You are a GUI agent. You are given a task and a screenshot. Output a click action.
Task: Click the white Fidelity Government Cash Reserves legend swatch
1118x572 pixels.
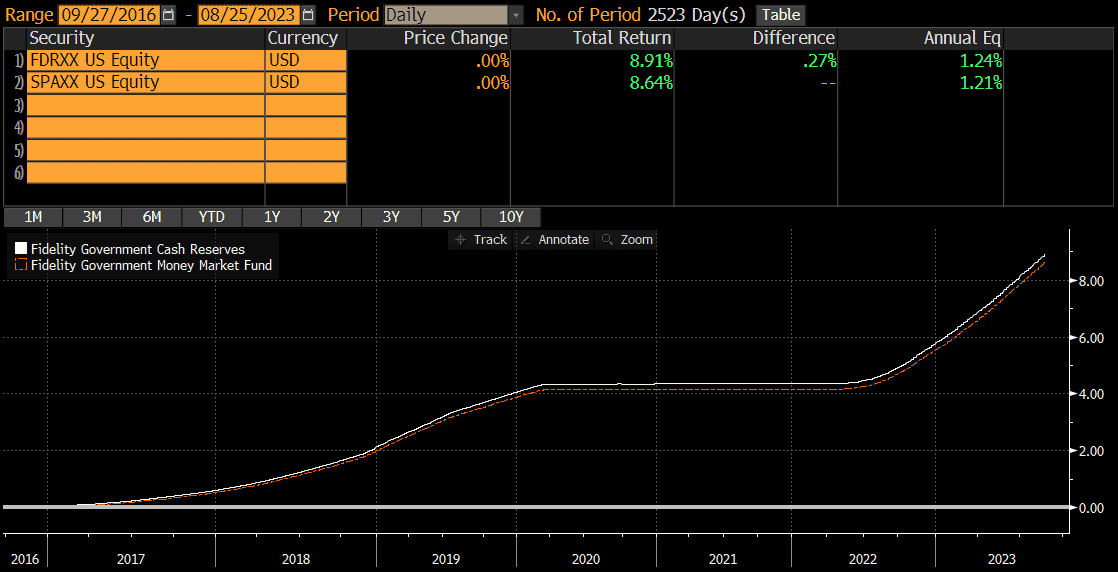click(20, 249)
